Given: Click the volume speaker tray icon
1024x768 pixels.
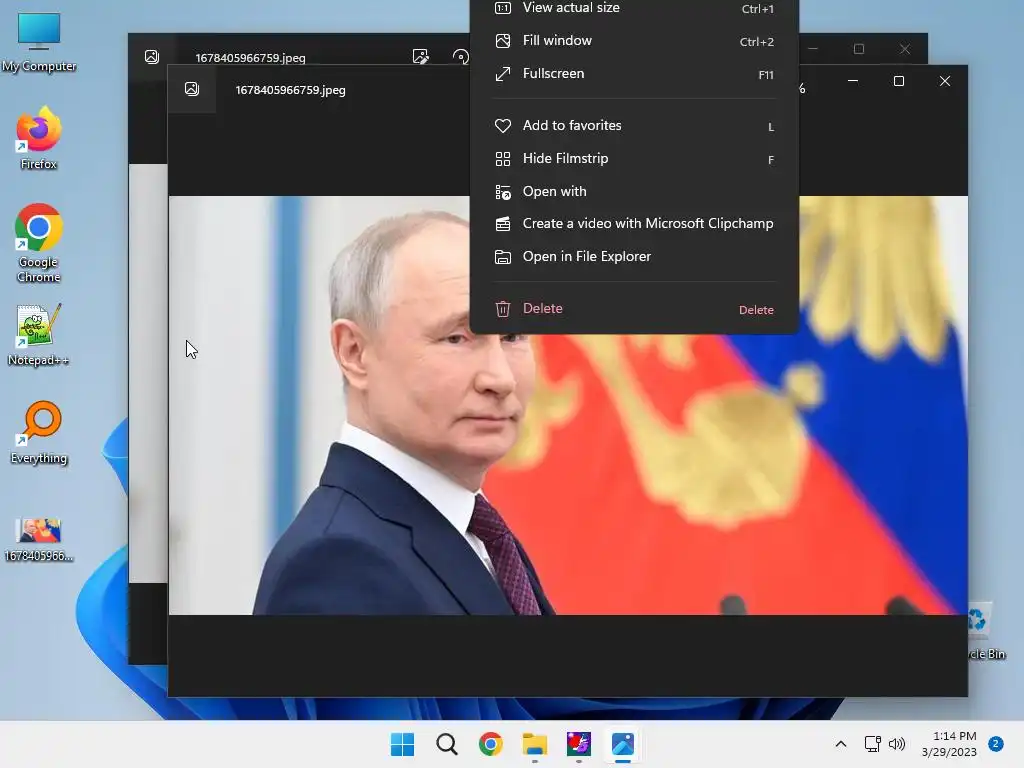Looking at the screenshot, I should click(897, 744).
